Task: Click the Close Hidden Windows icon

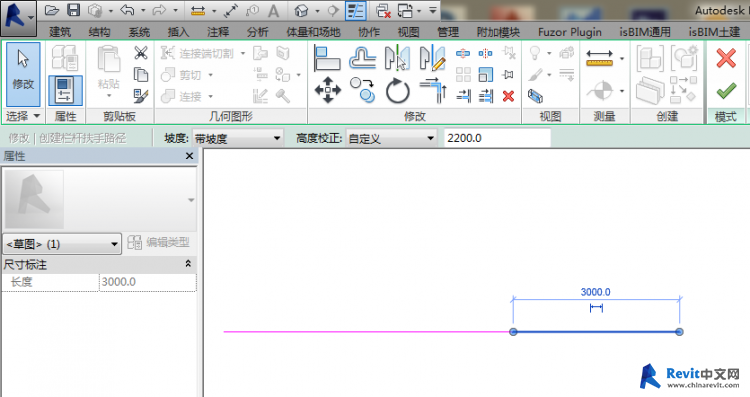Action: (383, 11)
